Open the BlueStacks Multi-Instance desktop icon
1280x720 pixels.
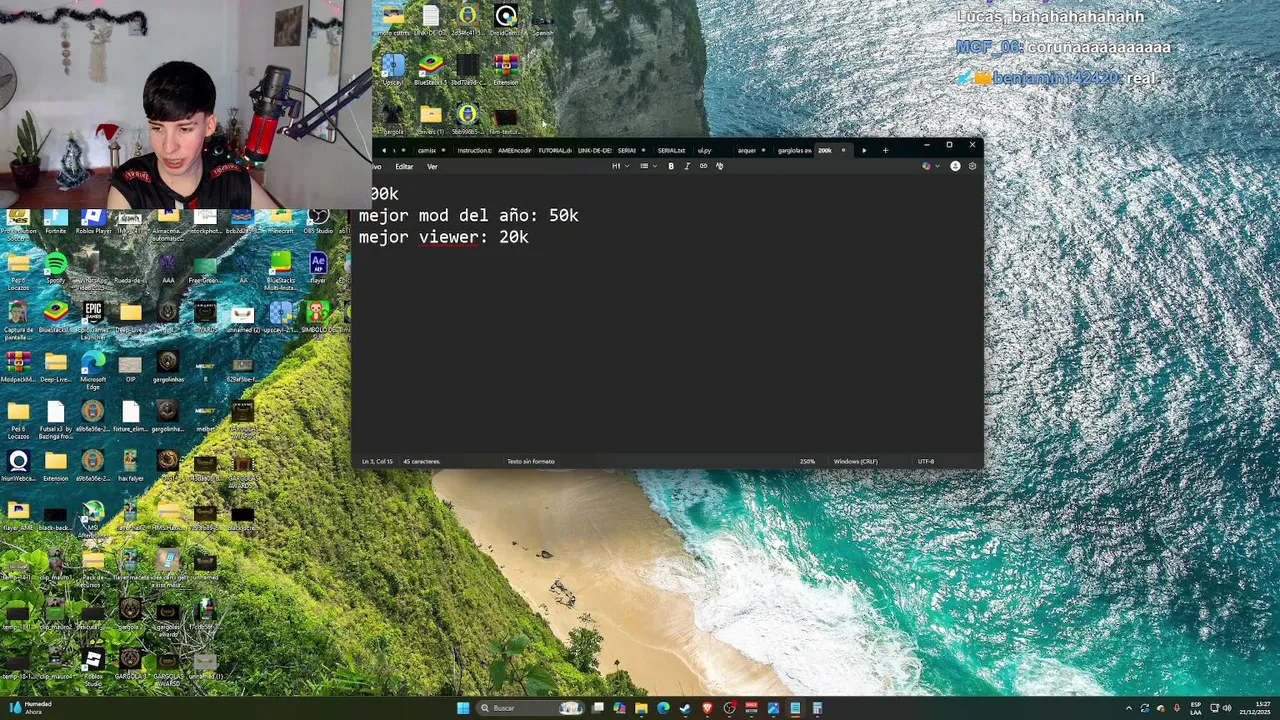click(281, 270)
